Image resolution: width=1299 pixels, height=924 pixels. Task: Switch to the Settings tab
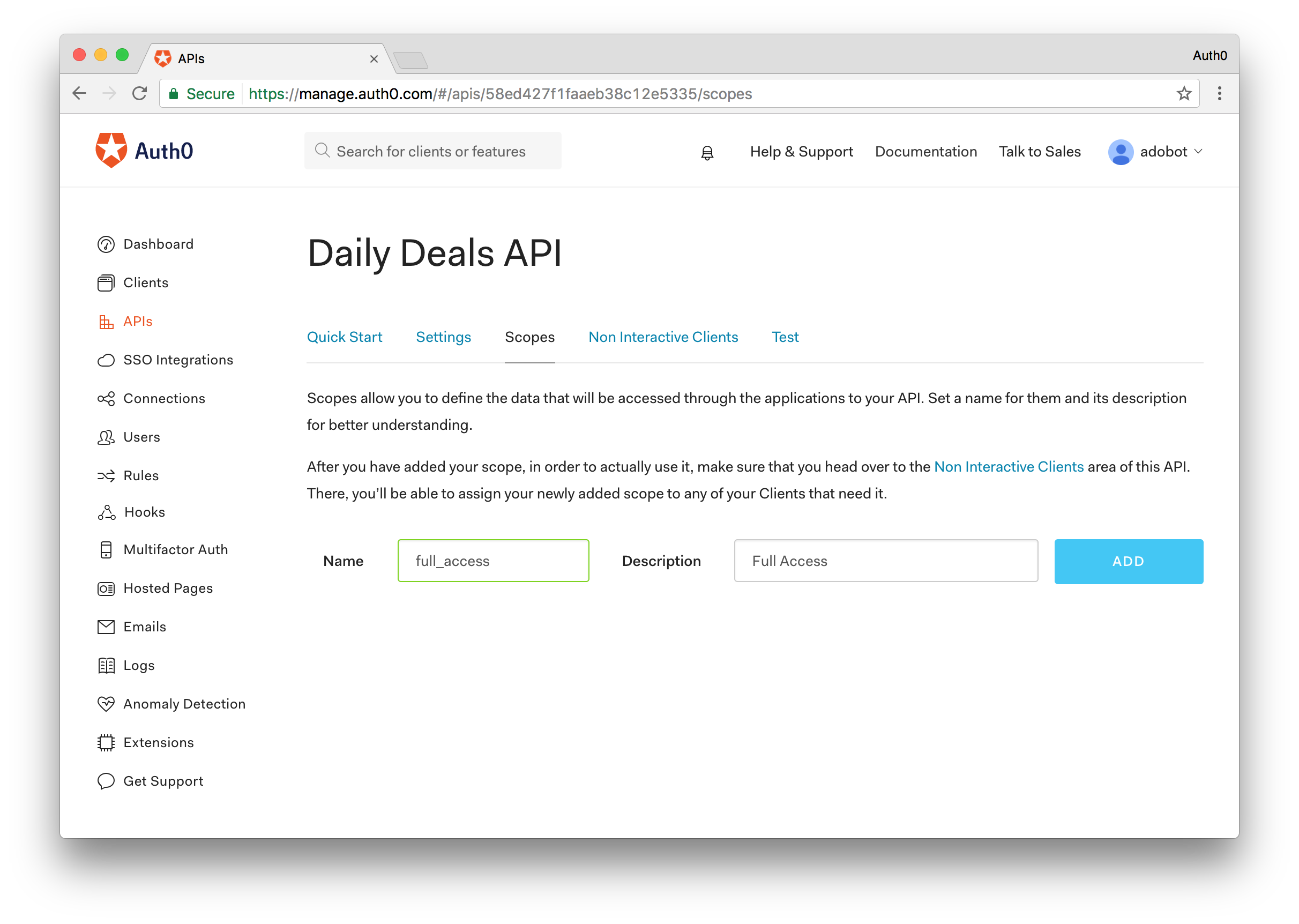pyautogui.click(x=443, y=337)
